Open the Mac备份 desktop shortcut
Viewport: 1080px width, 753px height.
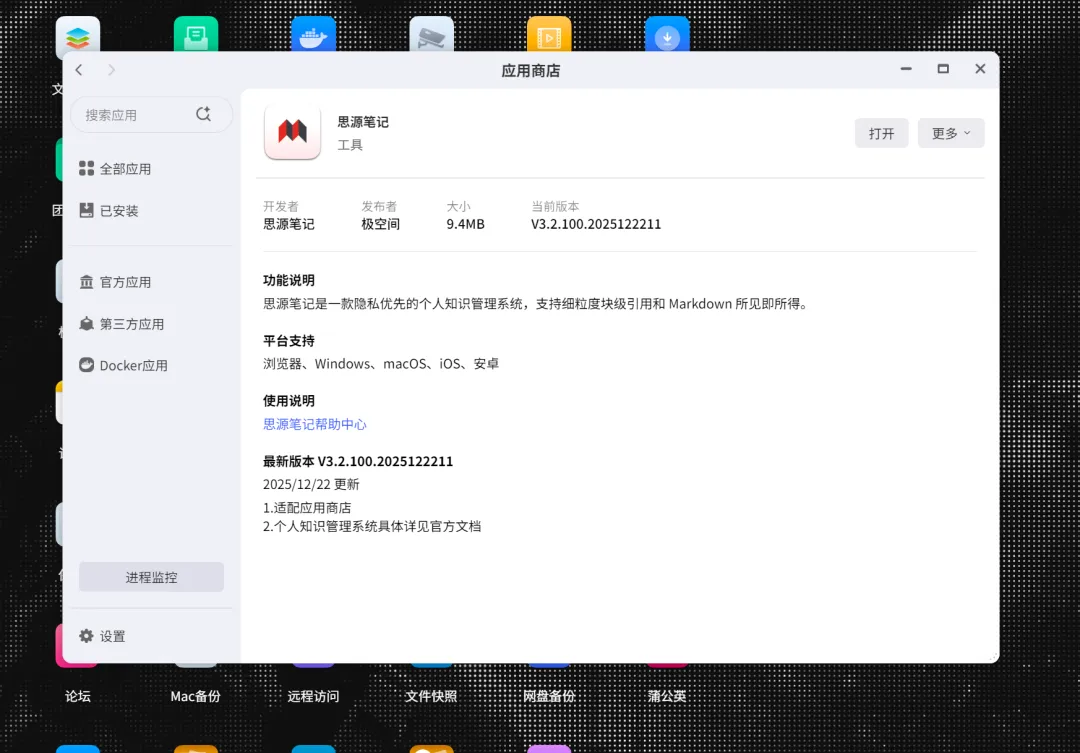pyautogui.click(x=196, y=697)
